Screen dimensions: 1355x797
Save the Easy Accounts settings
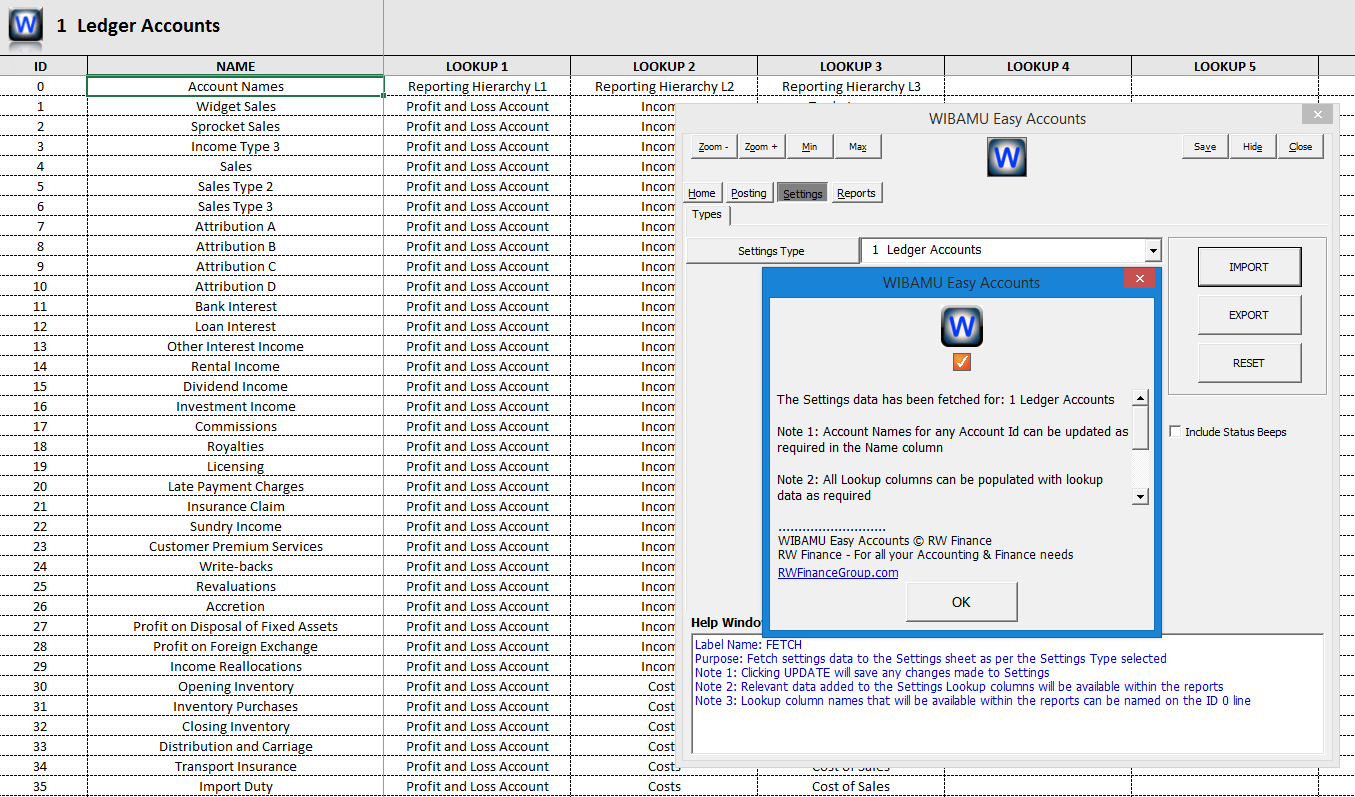(x=1204, y=146)
